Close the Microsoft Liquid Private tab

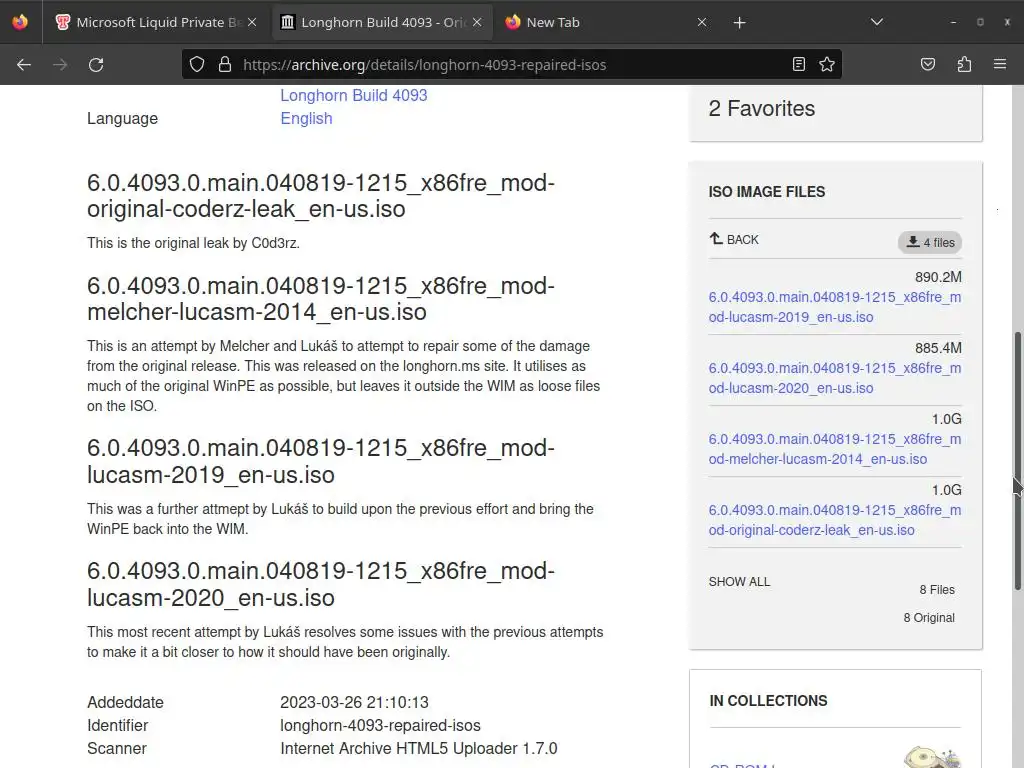252,22
